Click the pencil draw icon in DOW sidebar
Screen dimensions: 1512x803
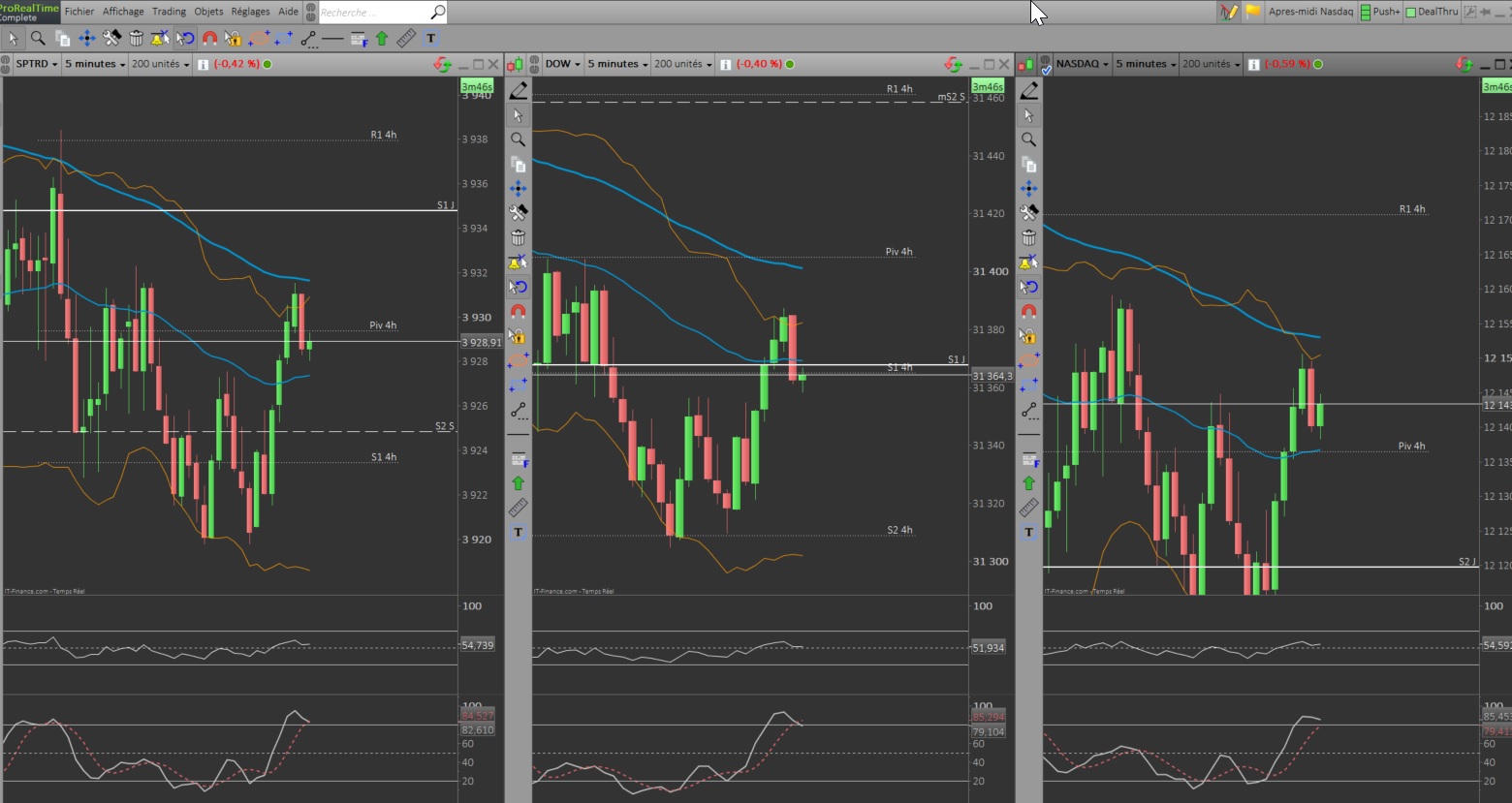(519, 90)
